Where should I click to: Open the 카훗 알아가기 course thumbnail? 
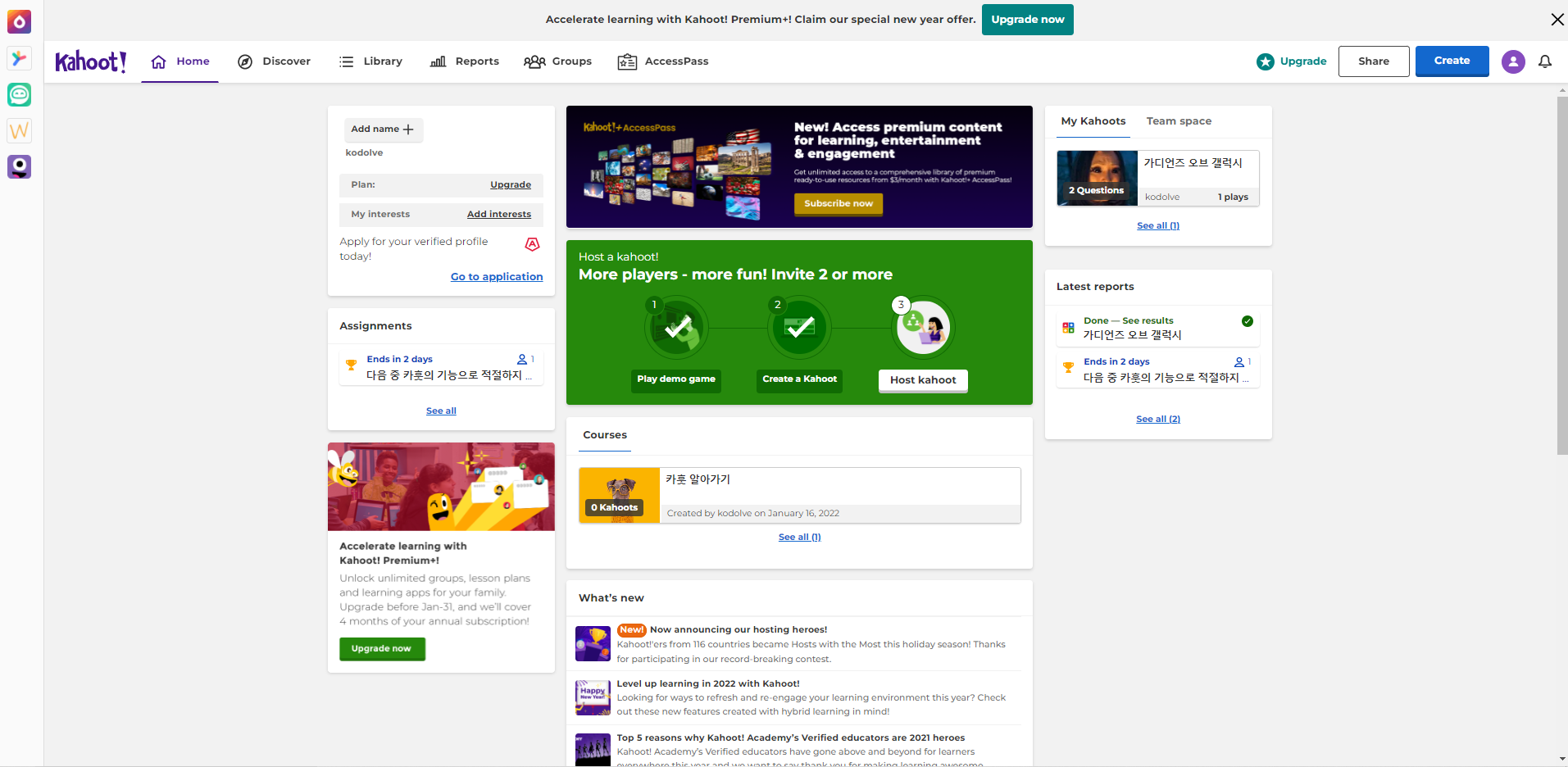point(620,496)
